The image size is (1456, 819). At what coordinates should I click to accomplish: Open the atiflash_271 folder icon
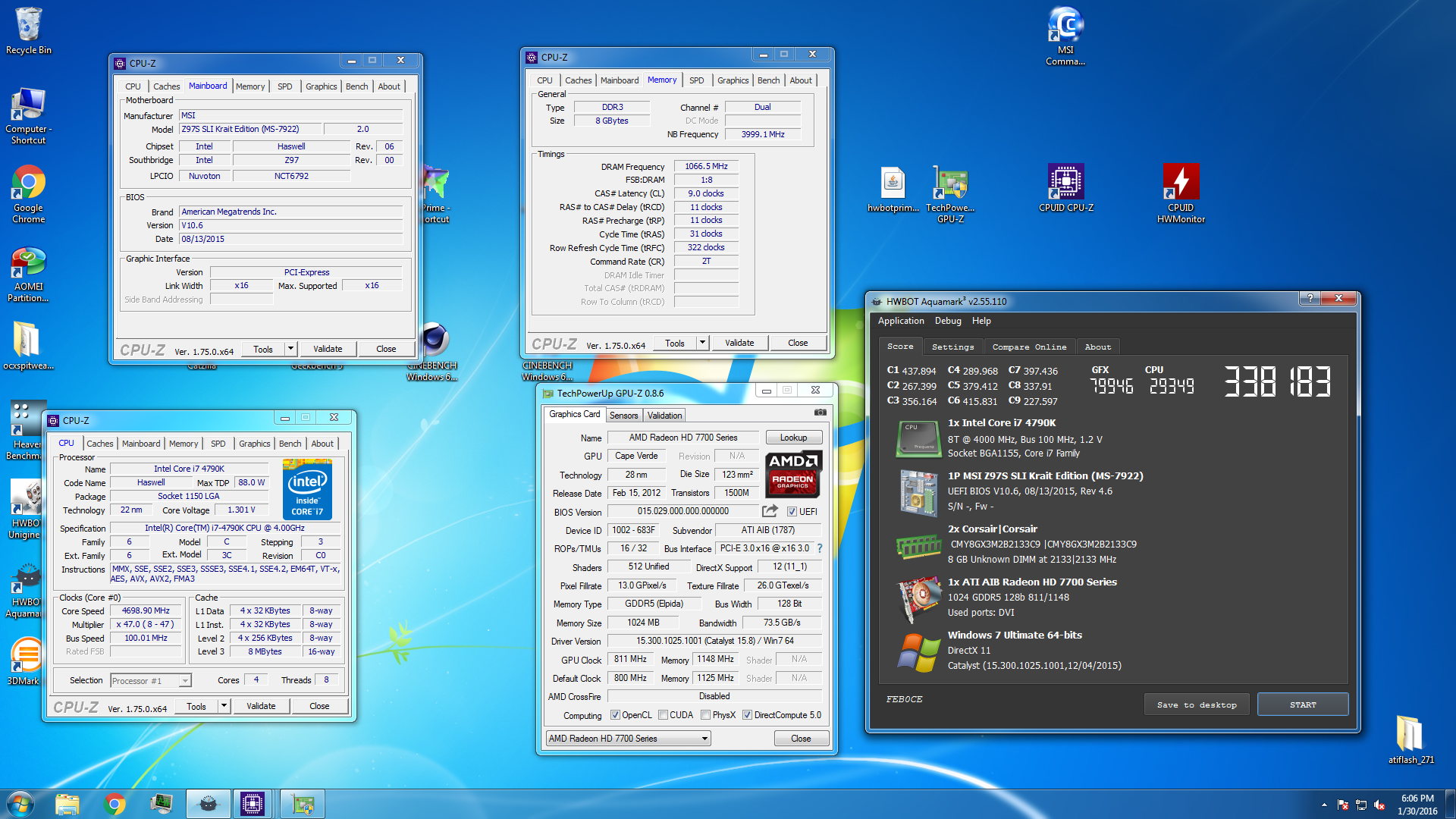(1410, 739)
